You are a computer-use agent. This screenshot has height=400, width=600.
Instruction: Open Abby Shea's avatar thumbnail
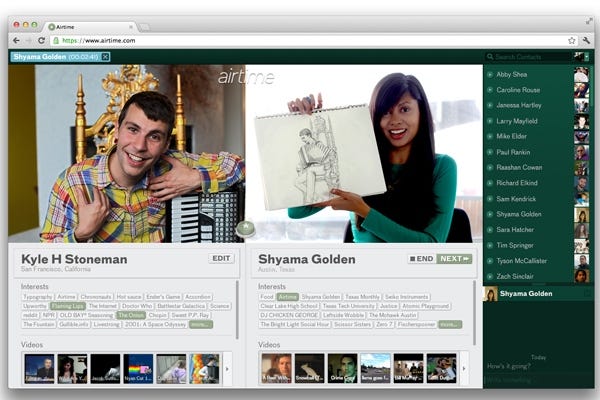[581, 74]
